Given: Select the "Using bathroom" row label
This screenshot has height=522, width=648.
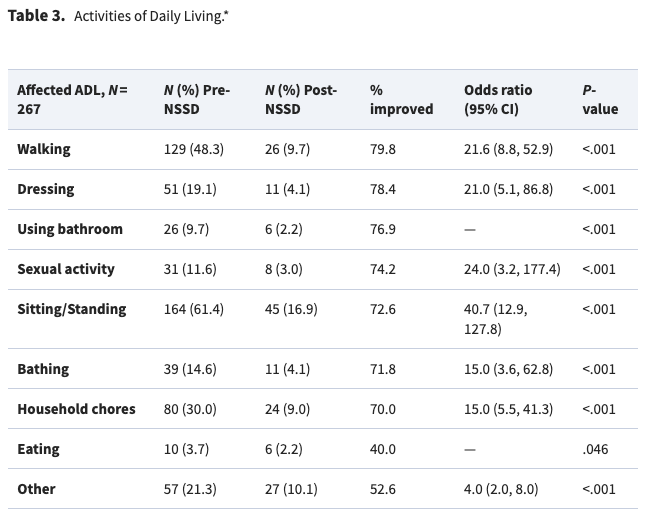Looking at the screenshot, I should [x=70, y=229].
